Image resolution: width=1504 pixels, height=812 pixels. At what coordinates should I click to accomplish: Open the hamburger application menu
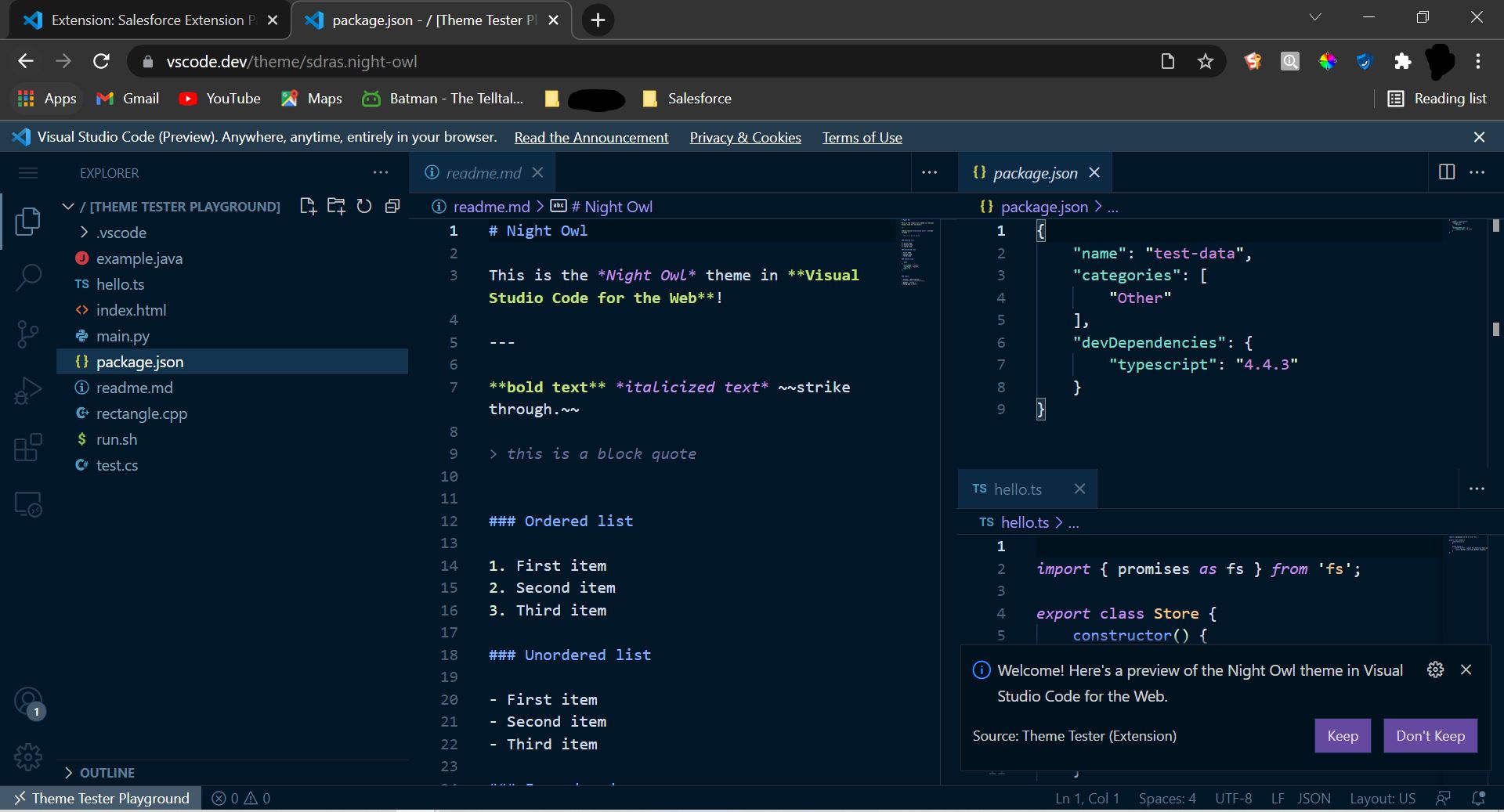point(28,173)
